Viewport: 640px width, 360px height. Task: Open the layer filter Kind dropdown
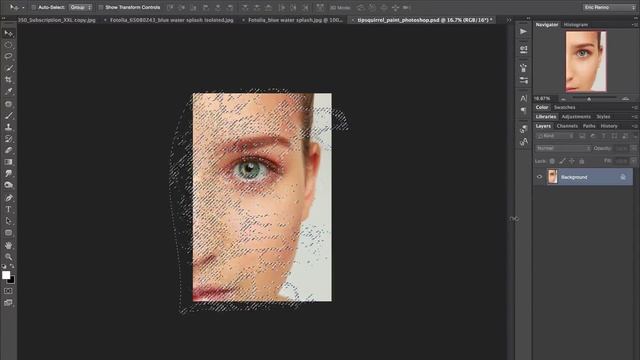[x=555, y=136]
